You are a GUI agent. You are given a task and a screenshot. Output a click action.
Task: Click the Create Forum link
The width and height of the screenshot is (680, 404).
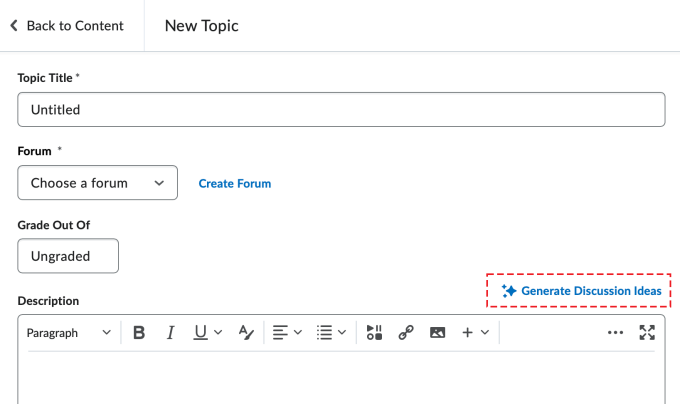(234, 184)
